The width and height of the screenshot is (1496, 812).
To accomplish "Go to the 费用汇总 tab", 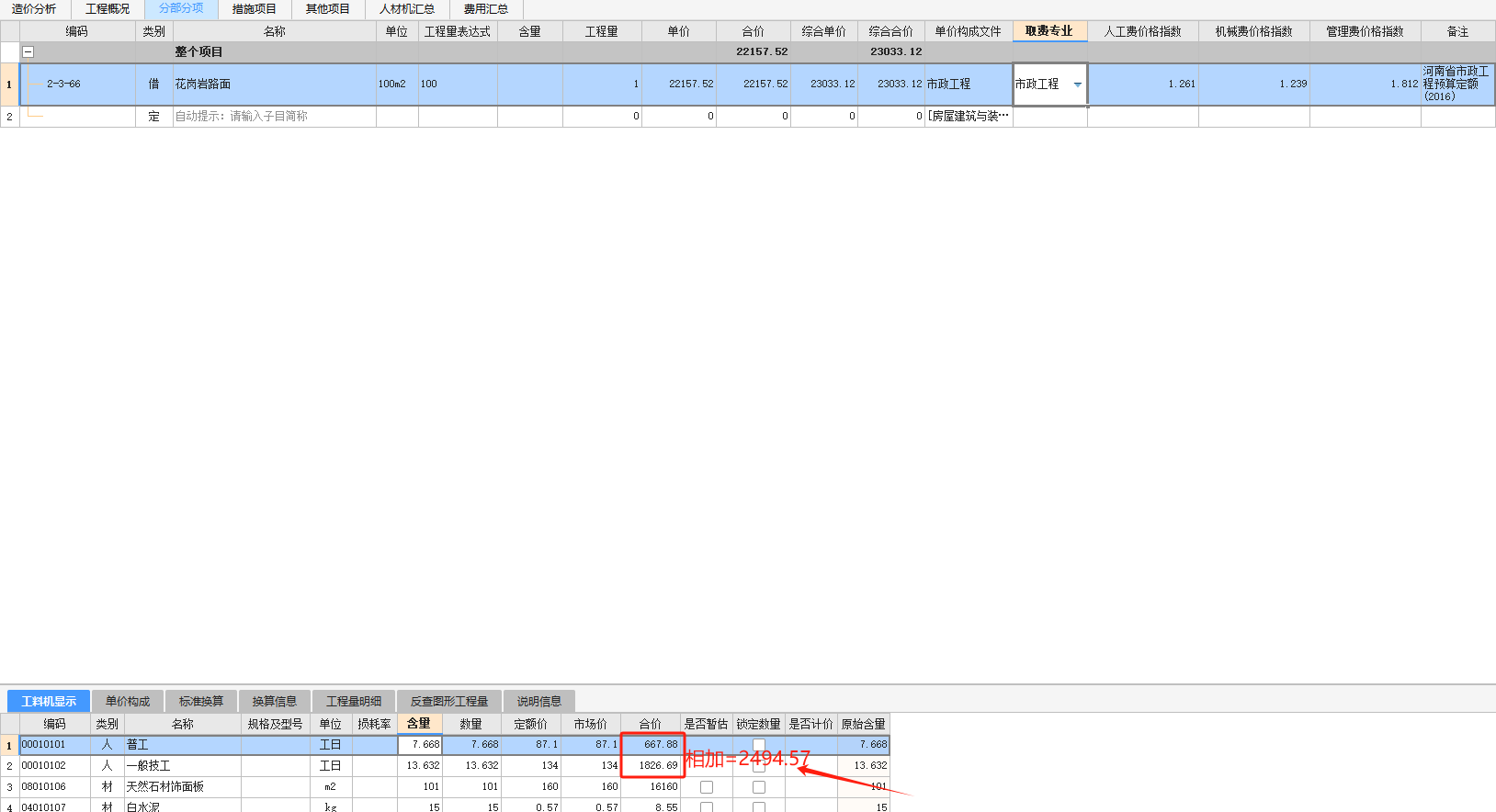I will [486, 9].
